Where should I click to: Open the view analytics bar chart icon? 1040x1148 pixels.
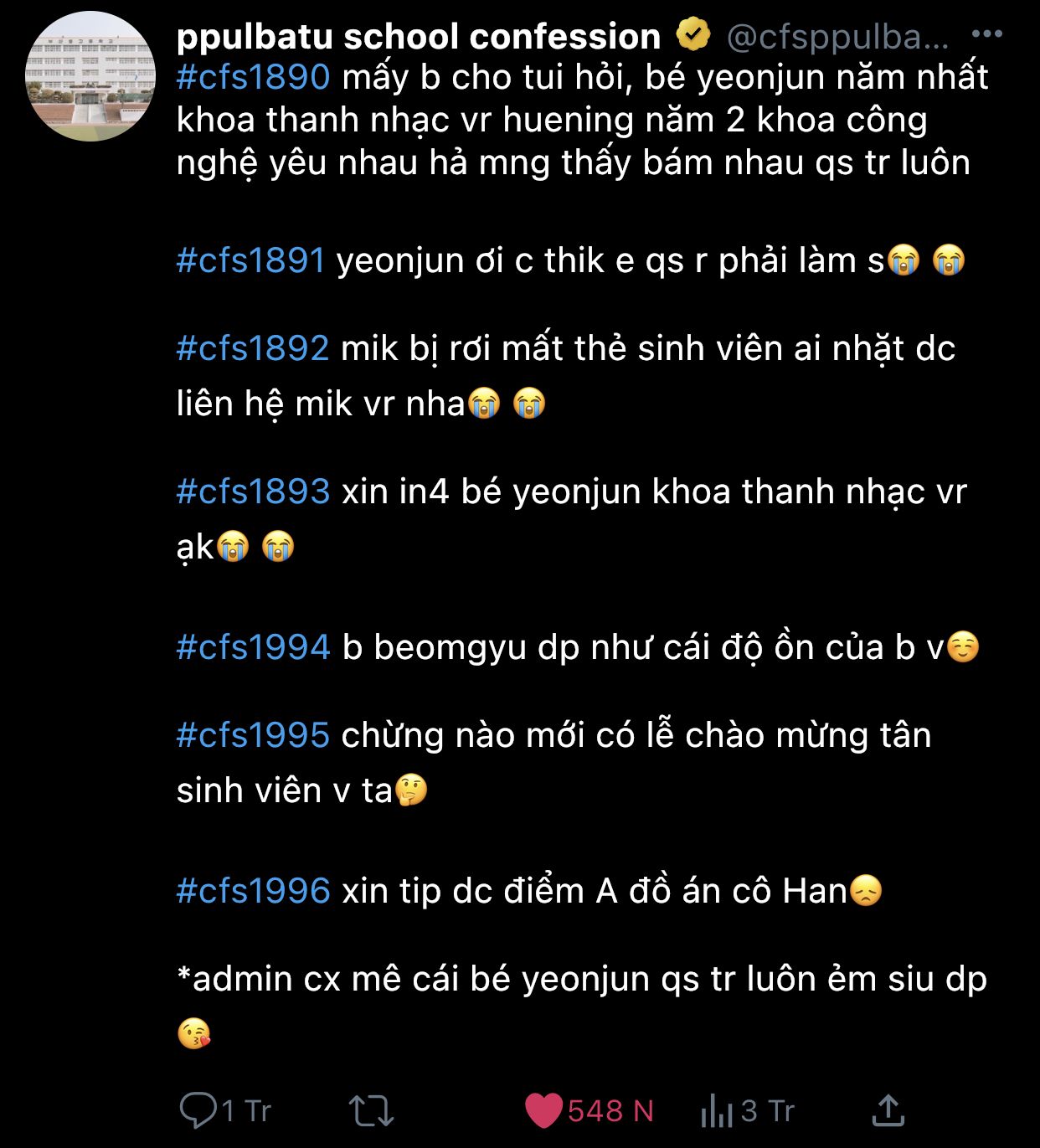pos(717,1110)
